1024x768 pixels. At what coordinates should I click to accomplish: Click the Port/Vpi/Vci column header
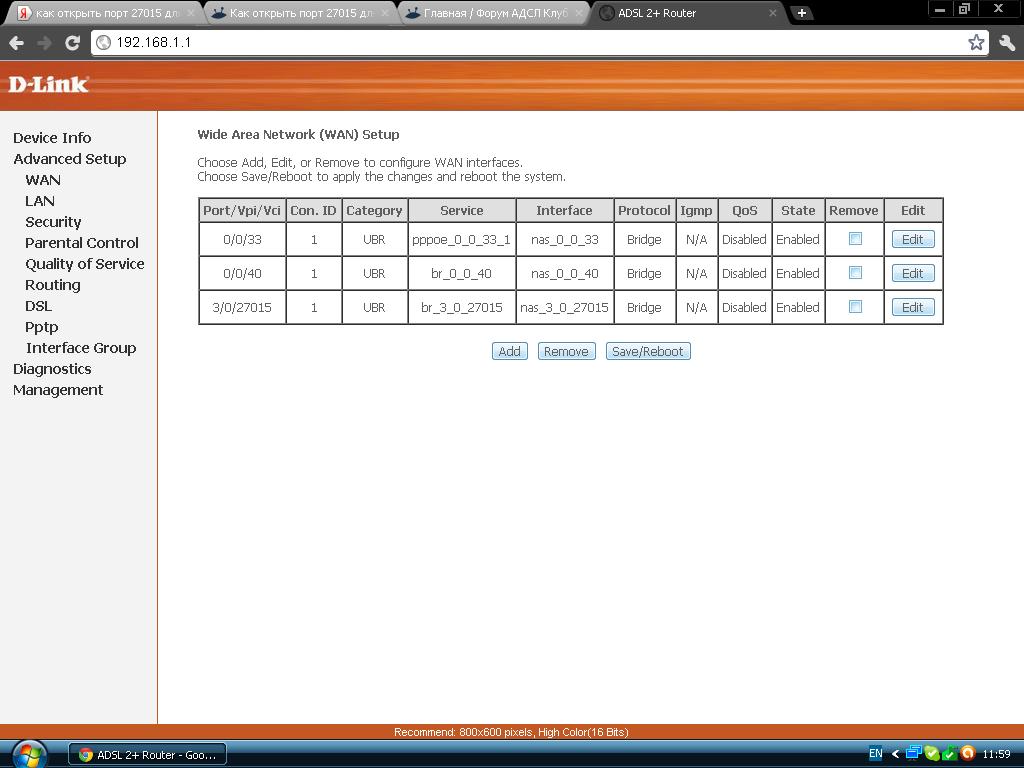point(242,210)
